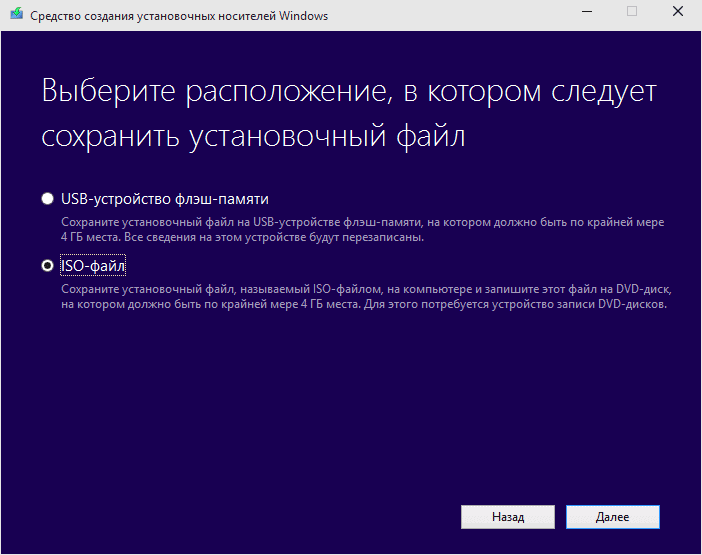
Task: Select the USB-устройство флэш-памяти radio button
Action: 47,198
